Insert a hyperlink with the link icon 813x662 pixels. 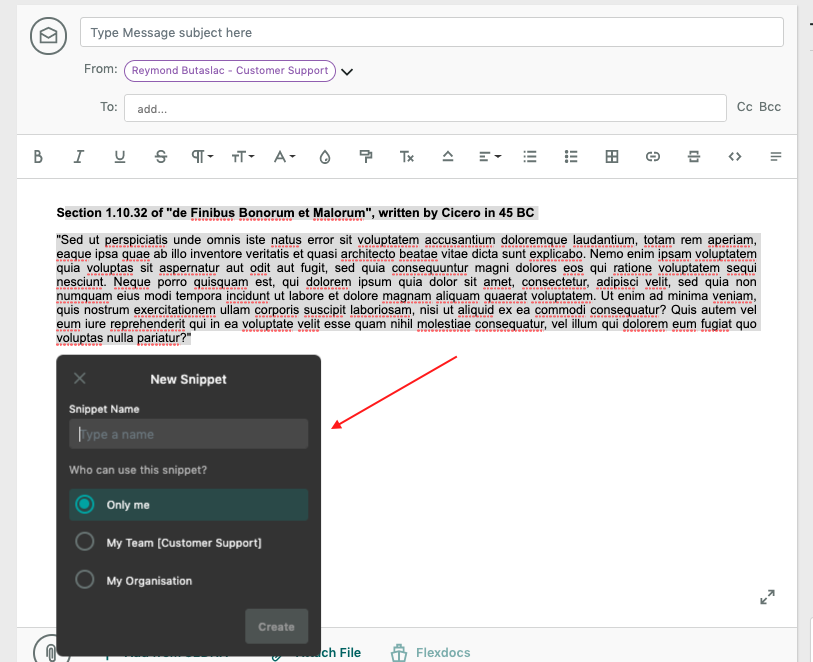pos(653,157)
